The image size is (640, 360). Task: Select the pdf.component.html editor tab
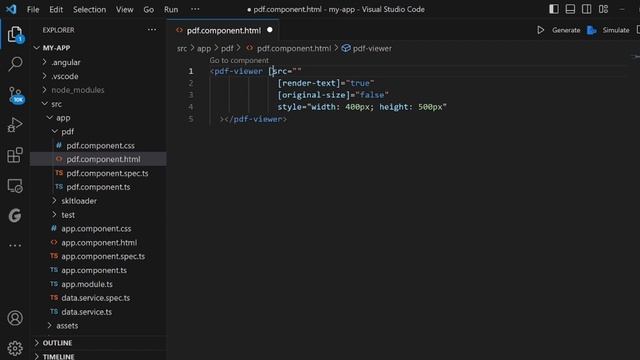pos(223,30)
